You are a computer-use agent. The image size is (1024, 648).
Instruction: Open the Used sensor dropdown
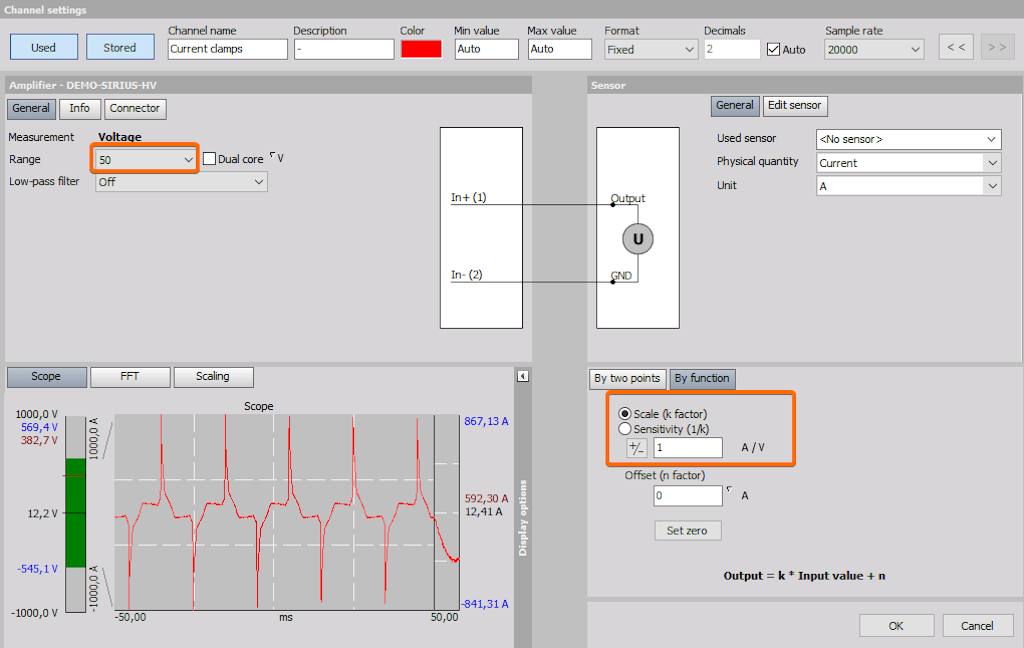click(908, 139)
